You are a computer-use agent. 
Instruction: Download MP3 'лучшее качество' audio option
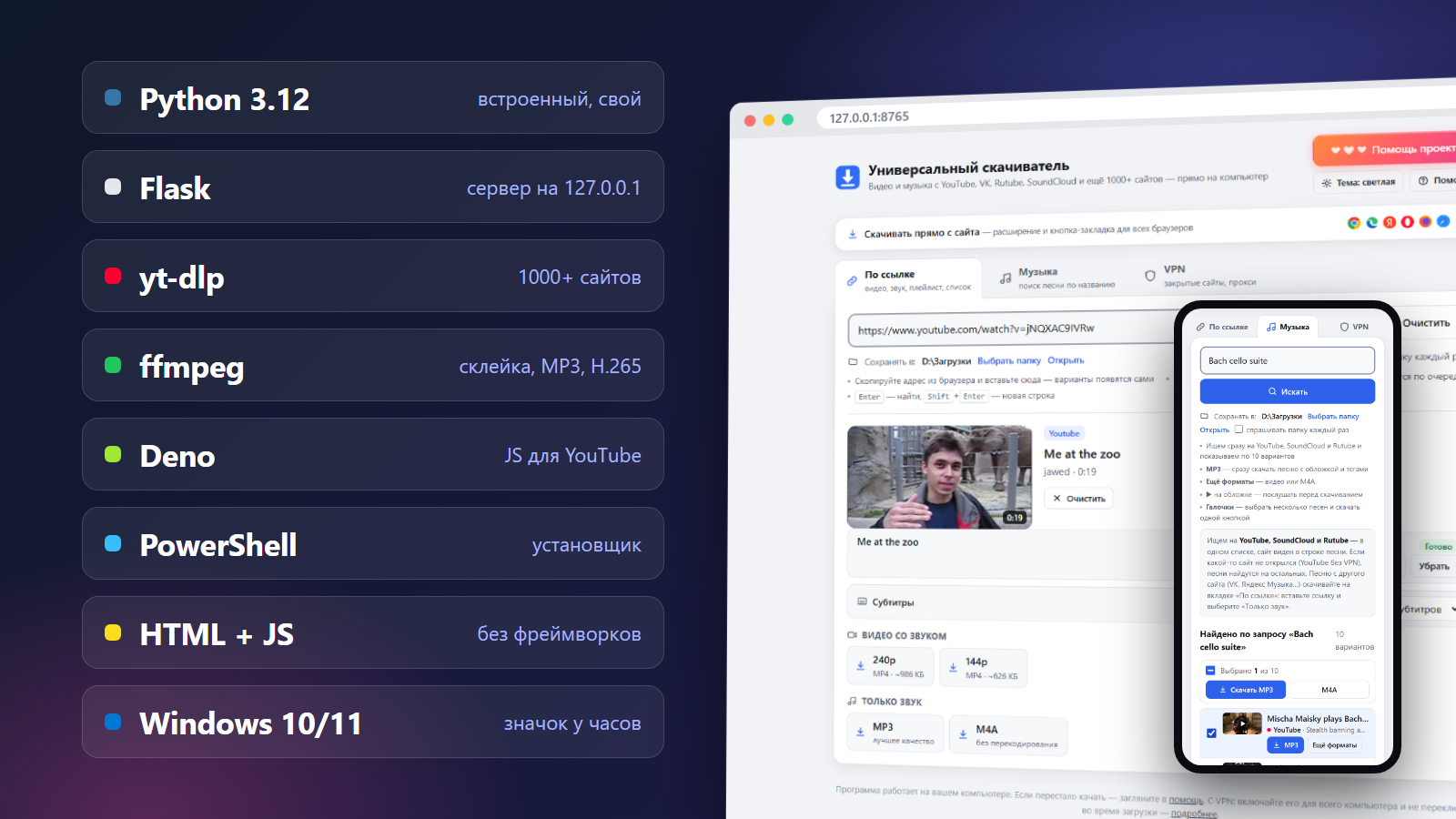point(895,733)
